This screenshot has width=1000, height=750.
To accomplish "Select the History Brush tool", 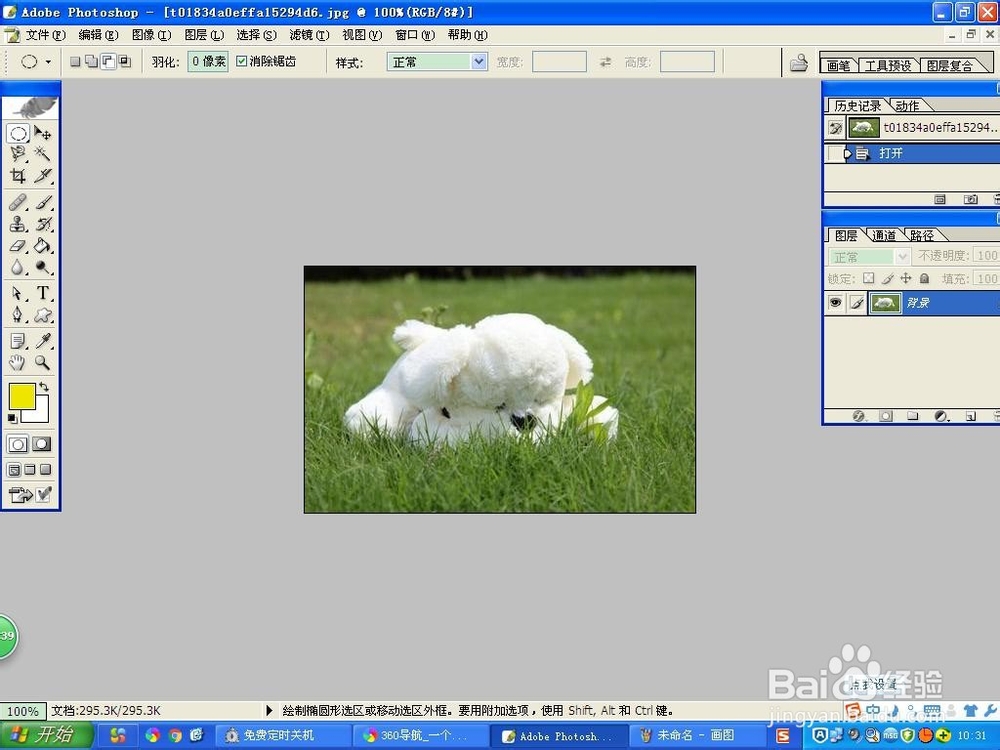I will (43, 224).
